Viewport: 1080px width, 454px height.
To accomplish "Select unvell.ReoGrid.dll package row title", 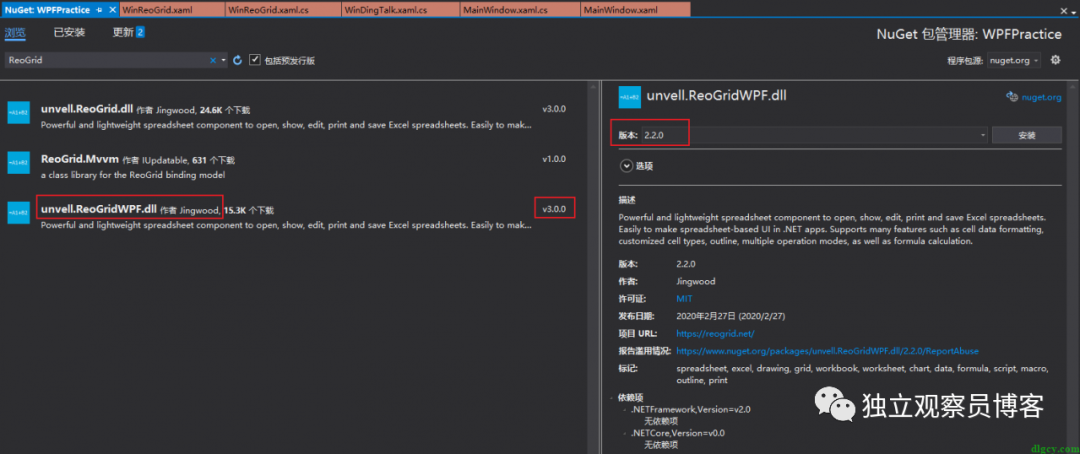I will [87, 109].
